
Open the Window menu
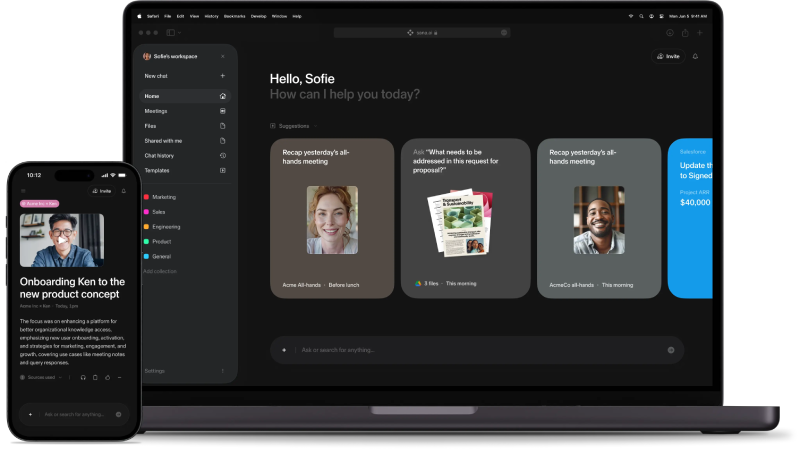tap(279, 16)
